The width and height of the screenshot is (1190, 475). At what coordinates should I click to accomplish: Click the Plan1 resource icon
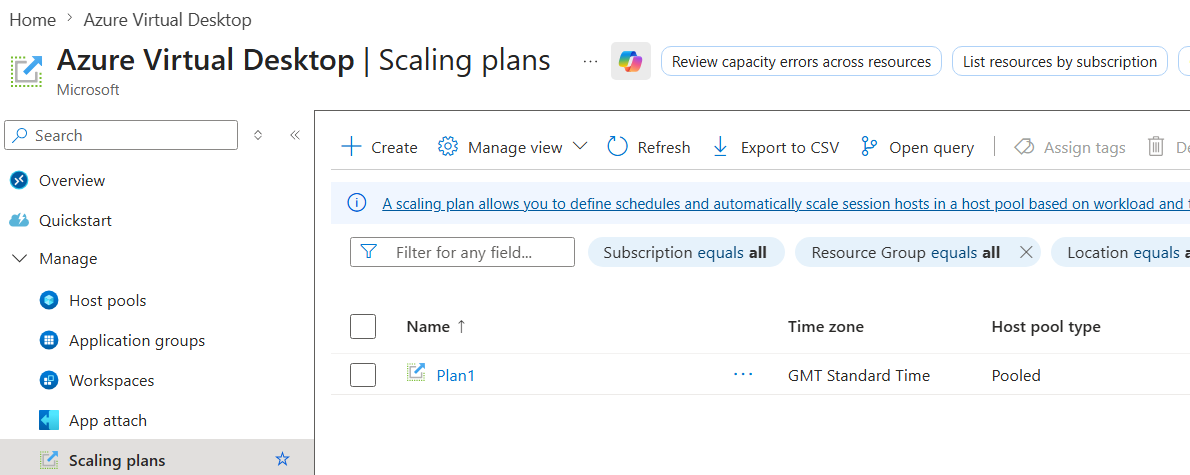(415, 373)
